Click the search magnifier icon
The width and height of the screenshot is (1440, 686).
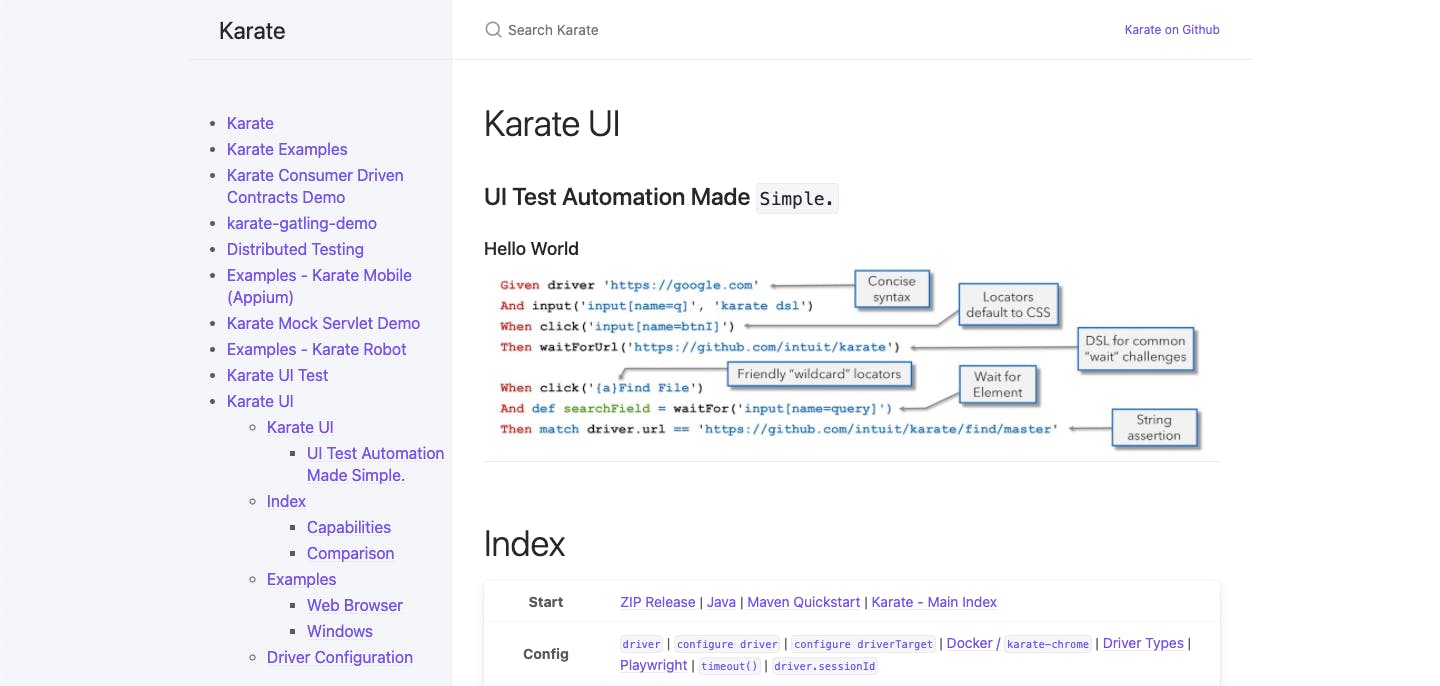[x=493, y=30]
